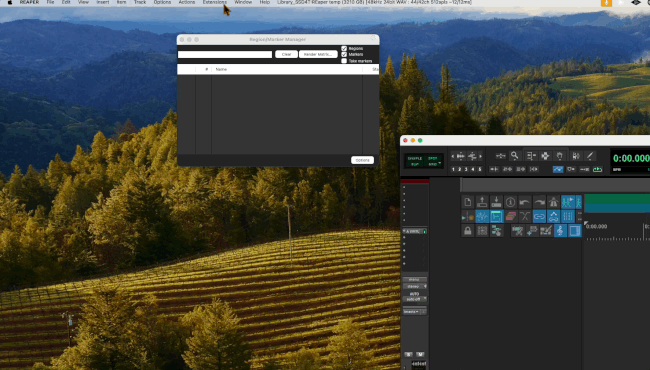Image resolution: width=650 pixels, height=370 pixels.
Task: Click the blue docker panel icon beside treble clef
Action: click(575, 231)
